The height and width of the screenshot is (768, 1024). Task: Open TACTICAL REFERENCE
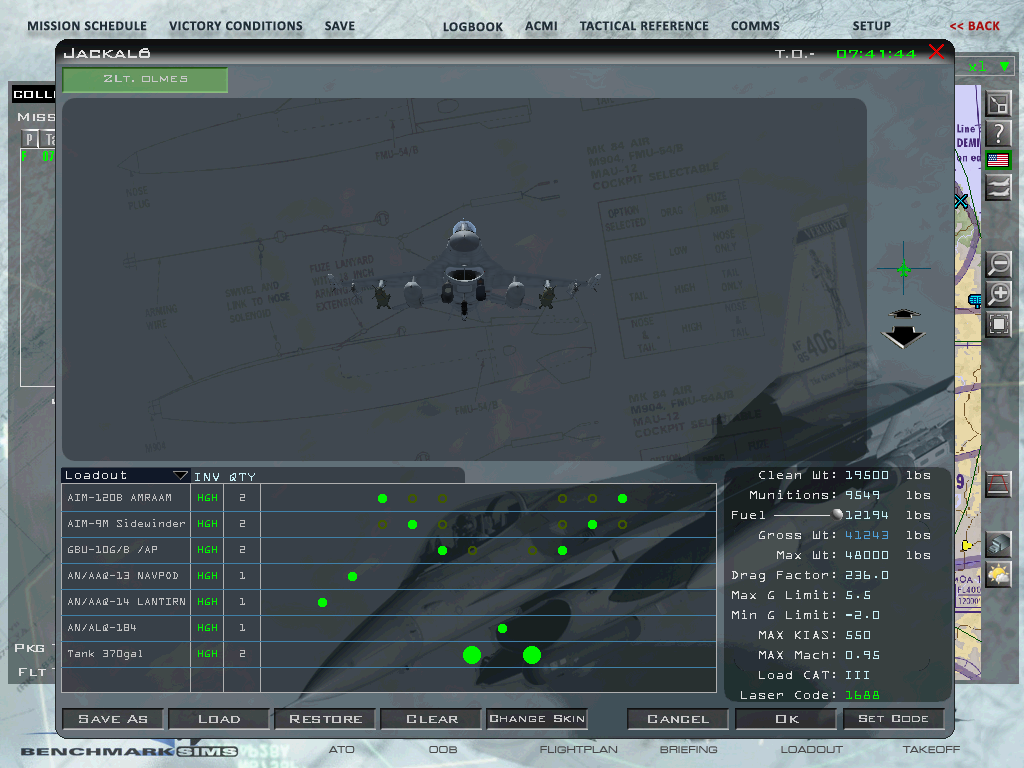tap(644, 26)
